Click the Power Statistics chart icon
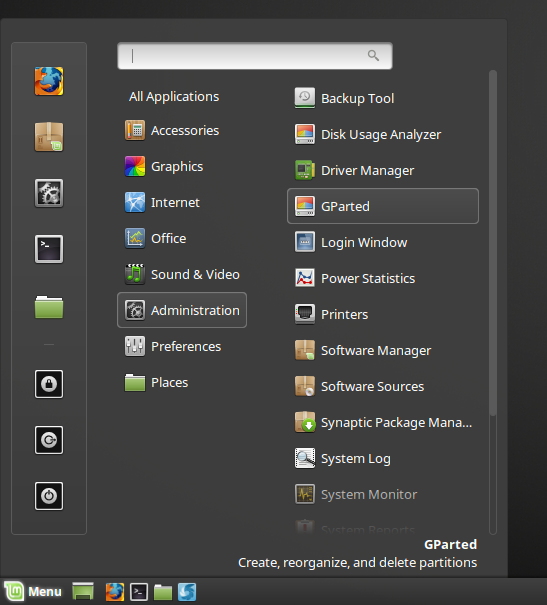This screenshot has width=547, height=605. pyautogui.click(x=305, y=278)
